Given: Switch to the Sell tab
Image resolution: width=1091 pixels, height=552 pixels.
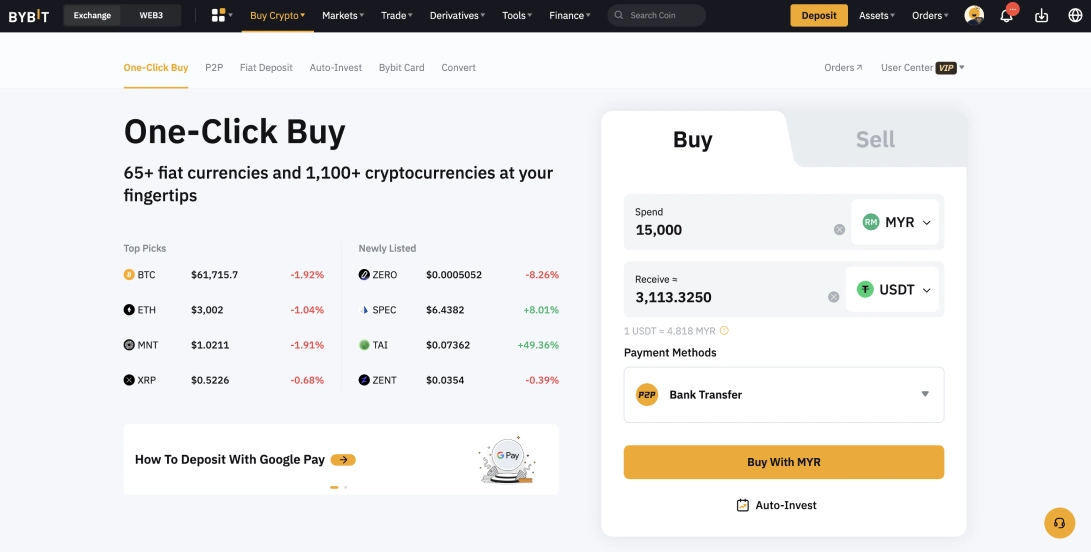Looking at the screenshot, I should point(875,140).
